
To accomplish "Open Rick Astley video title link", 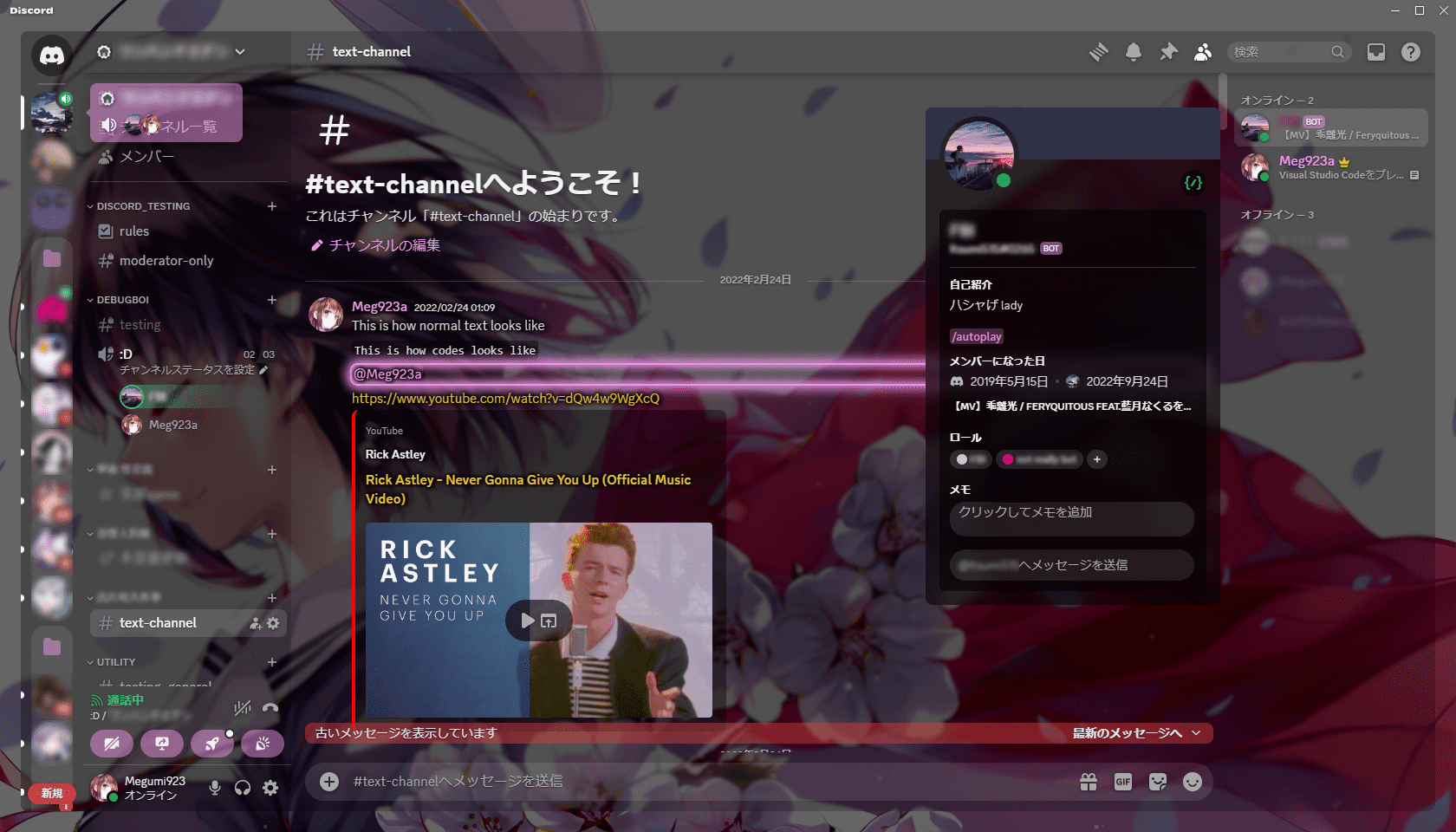I will (x=528, y=489).
